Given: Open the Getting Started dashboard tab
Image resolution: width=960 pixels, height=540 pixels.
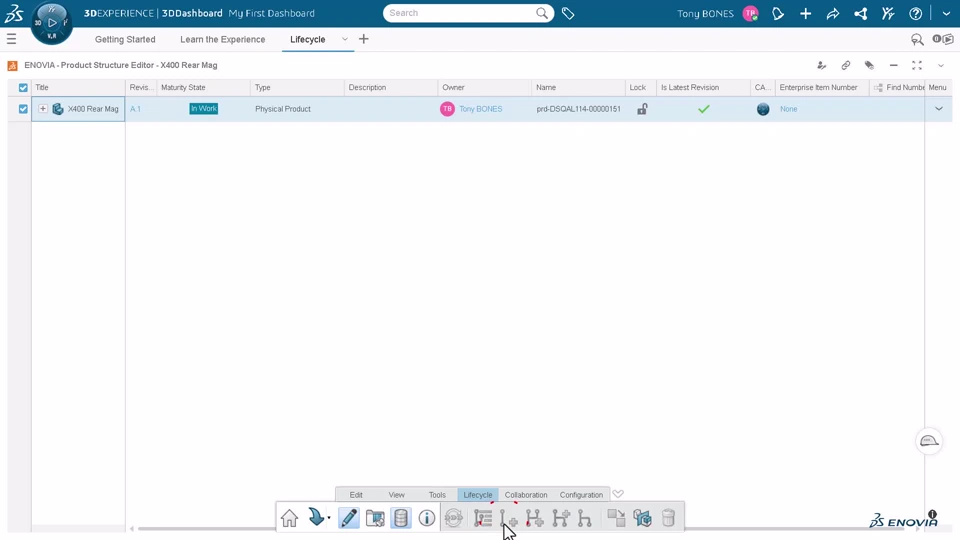Looking at the screenshot, I should point(125,39).
